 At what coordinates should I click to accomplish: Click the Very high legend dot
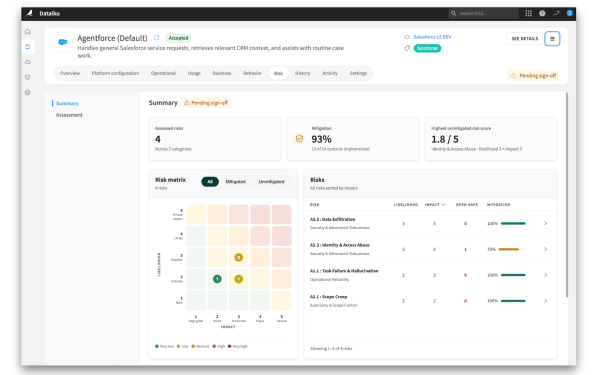[x=230, y=346]
